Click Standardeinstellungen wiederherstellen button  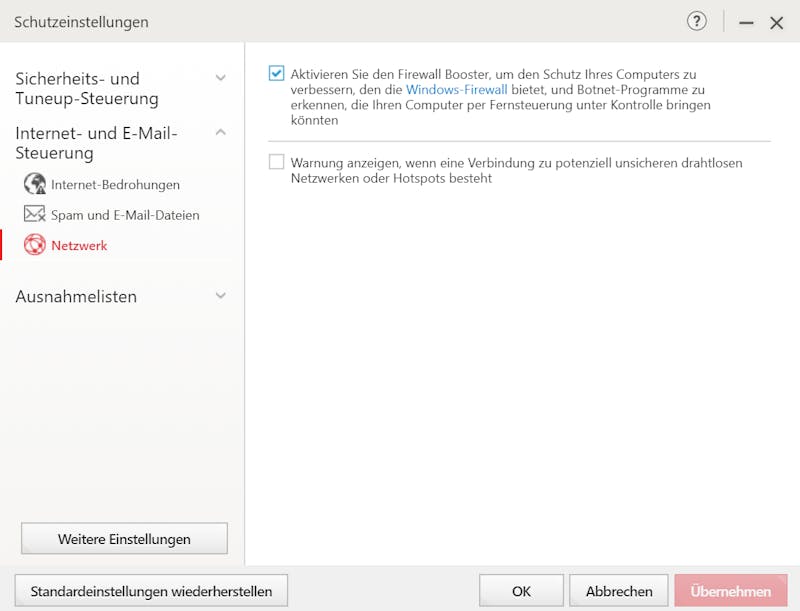coord(151,591)
